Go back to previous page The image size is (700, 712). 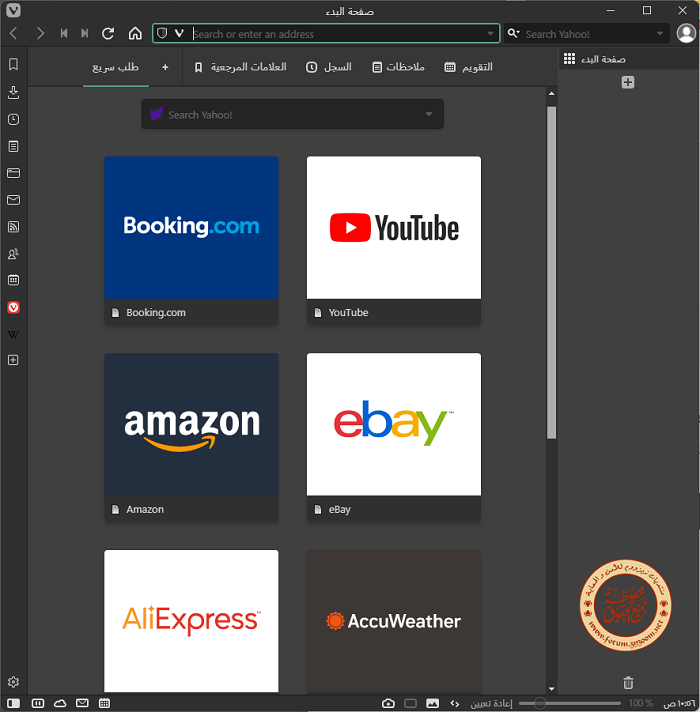[x=14, y=33]
